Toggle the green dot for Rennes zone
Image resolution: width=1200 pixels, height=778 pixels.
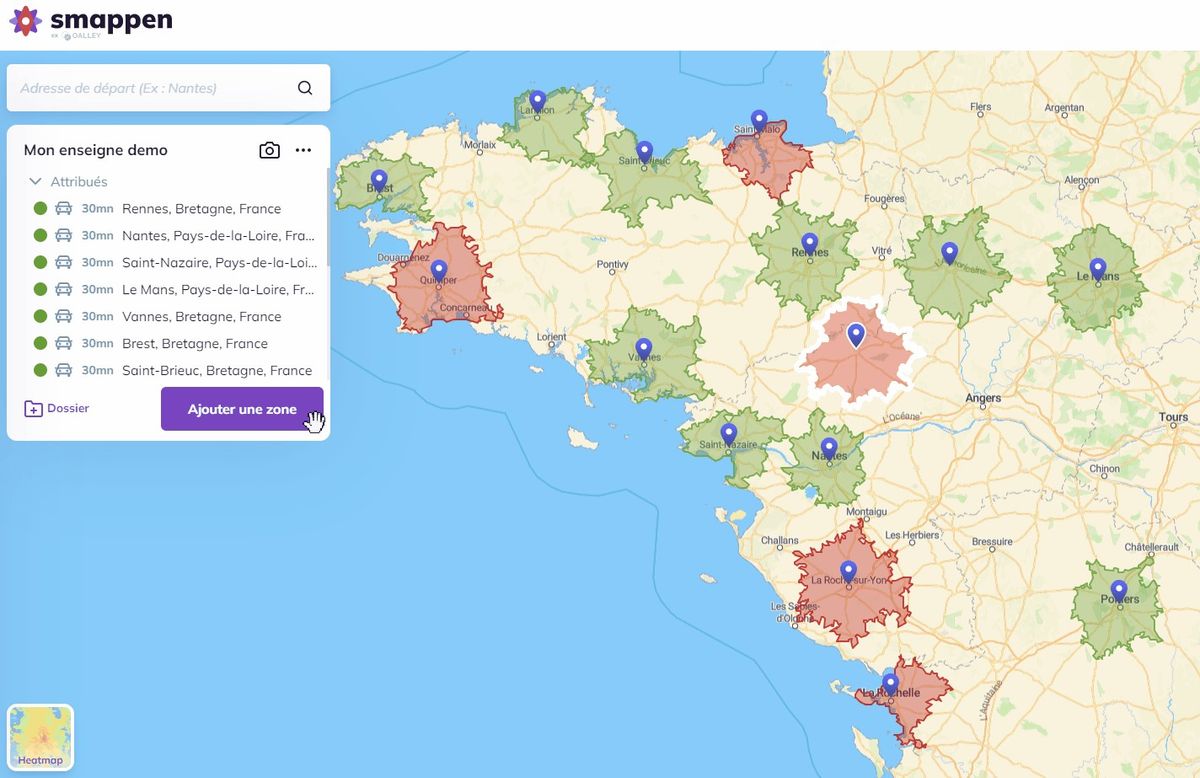40,209
